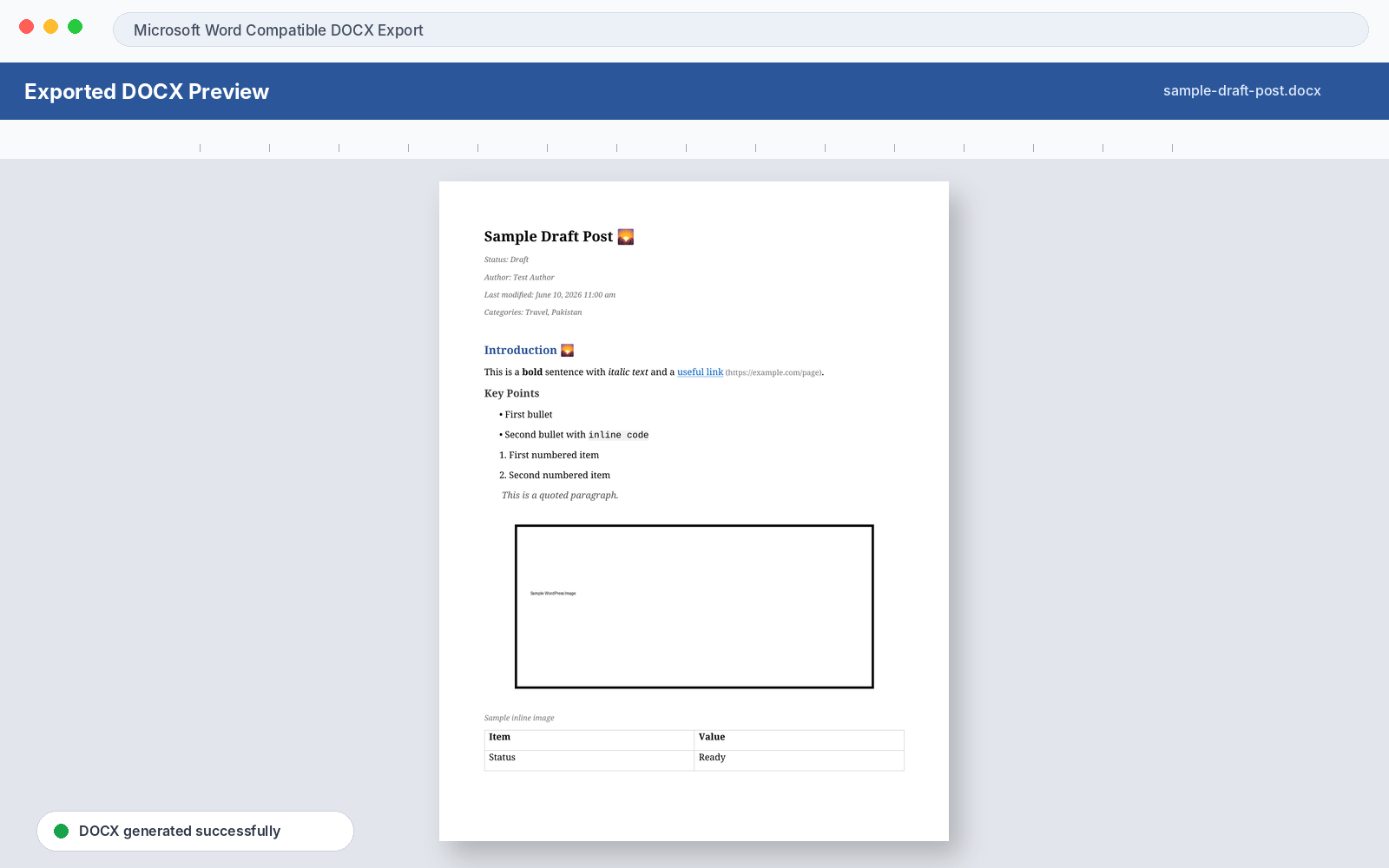
Task: Click the 'Item' table header cell
Action: point(589,740)
